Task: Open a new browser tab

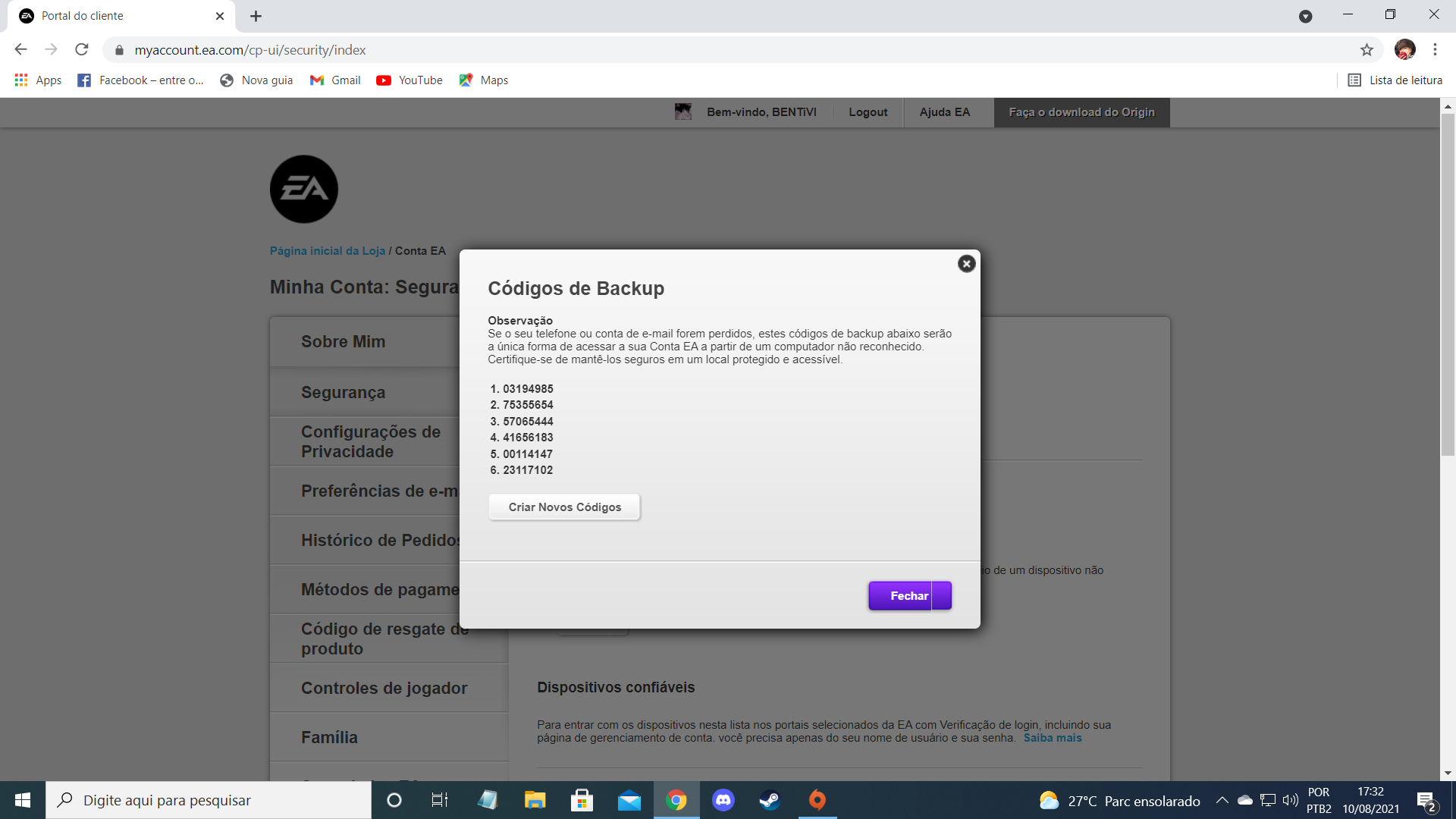Action: 256,16
